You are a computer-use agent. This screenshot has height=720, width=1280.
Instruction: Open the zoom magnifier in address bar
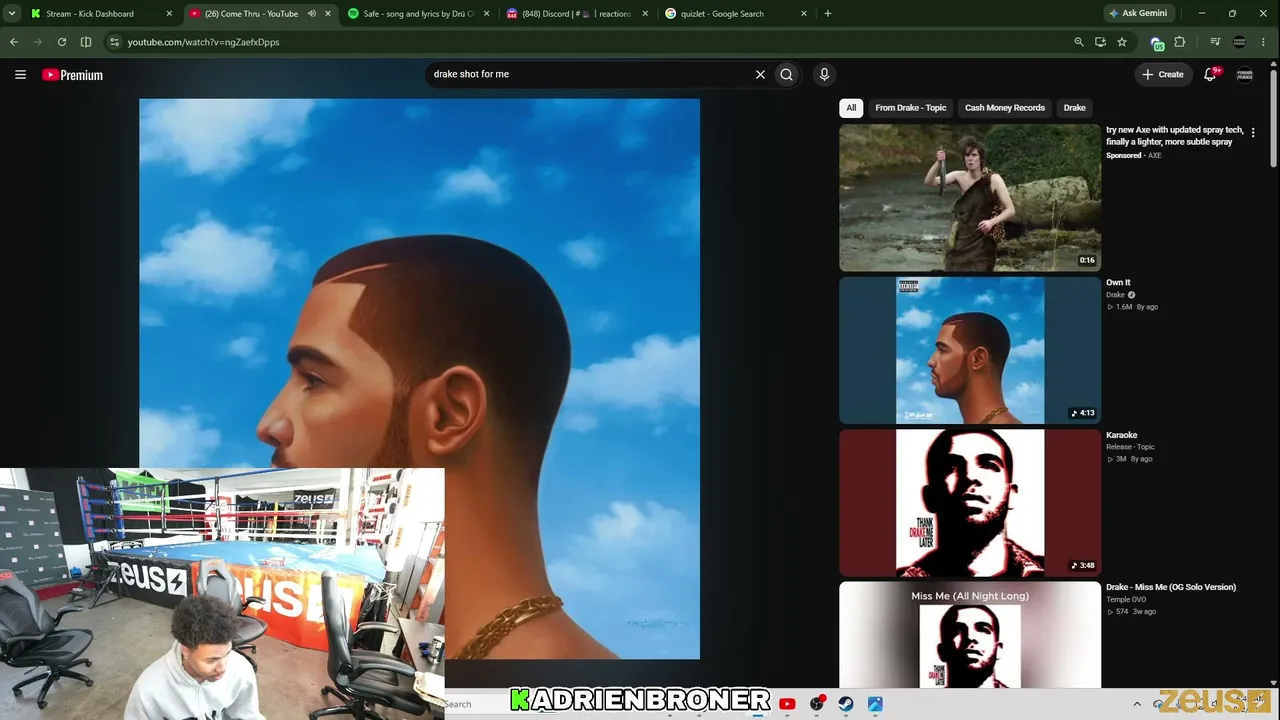click(1079, 42)
